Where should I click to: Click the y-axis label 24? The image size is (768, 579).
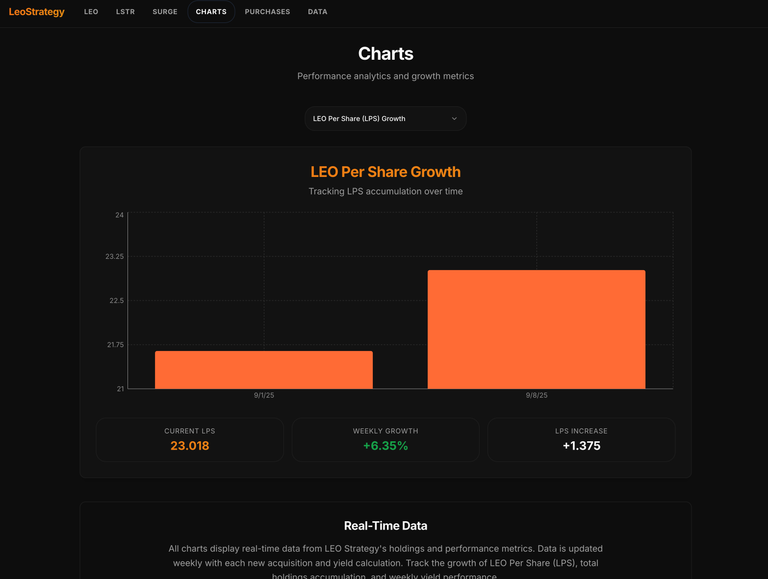click(x=120, y=215)
